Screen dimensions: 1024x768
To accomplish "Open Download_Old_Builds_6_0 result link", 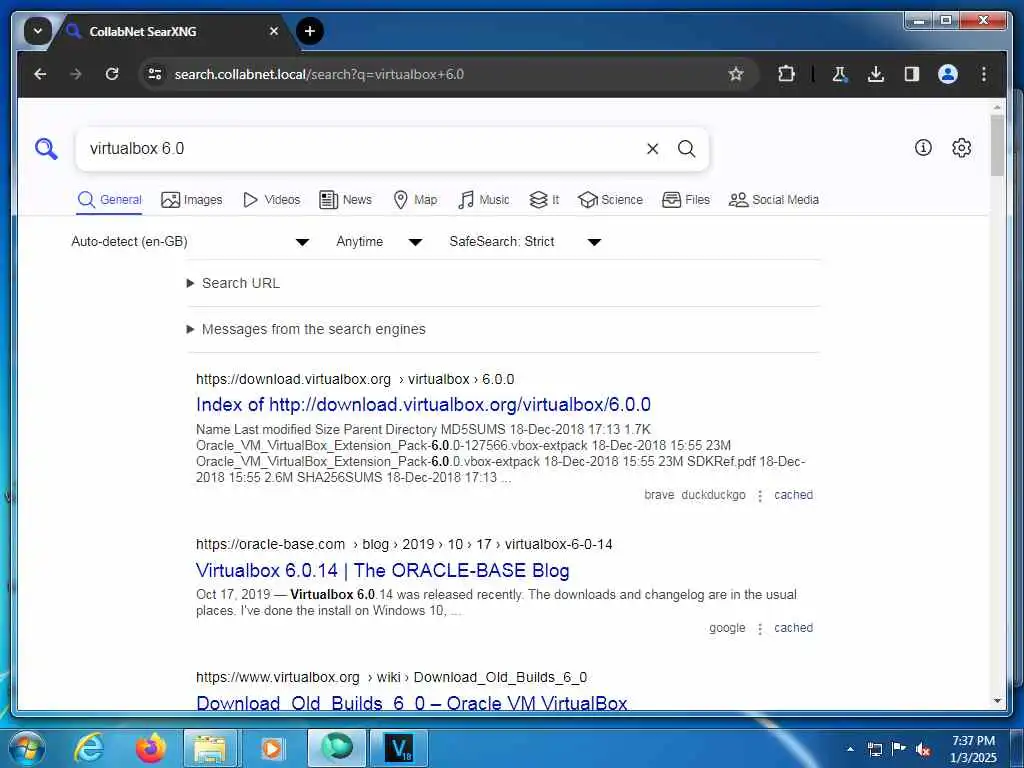I will point(411,703).
